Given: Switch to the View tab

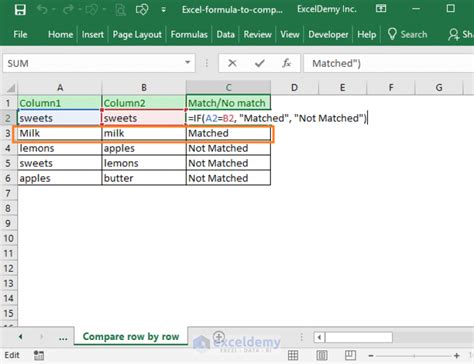Looking at the screenshot, I should [290, 34].
